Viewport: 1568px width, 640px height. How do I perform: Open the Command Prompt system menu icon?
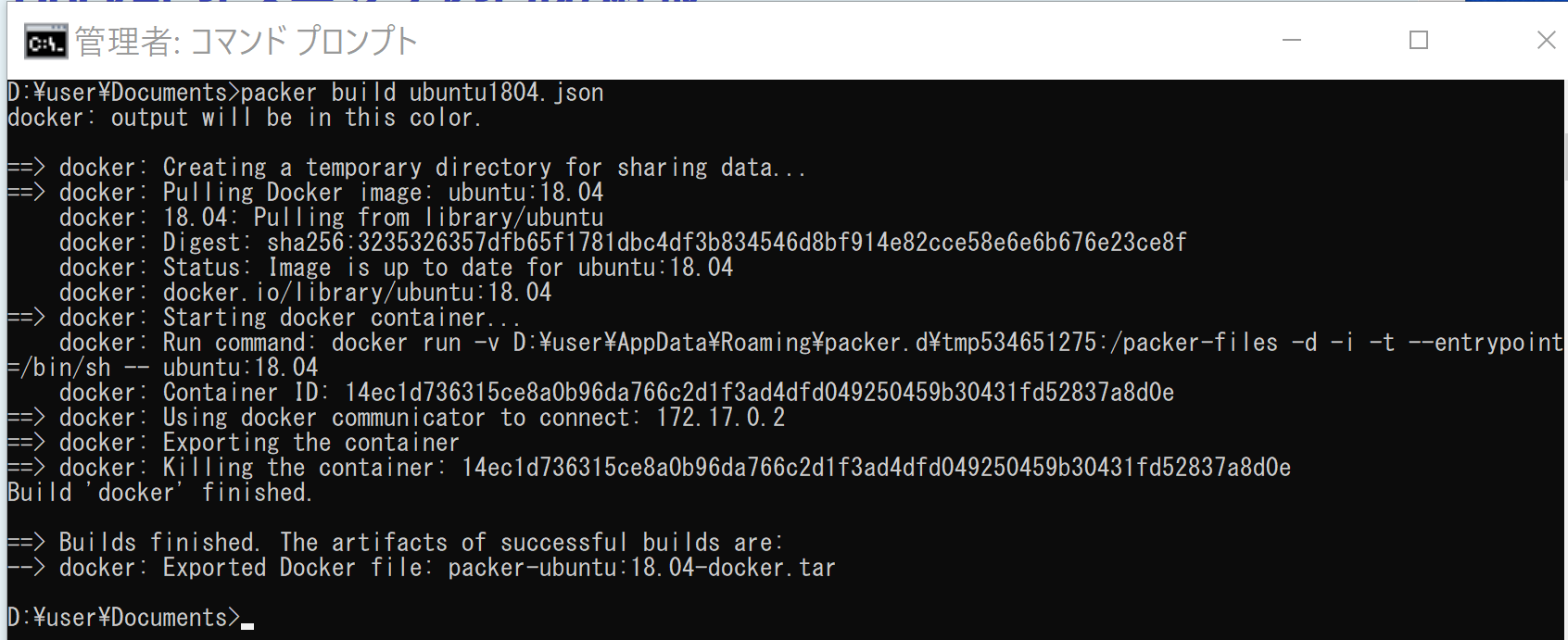pyautogui.click(x=45, y=42)
